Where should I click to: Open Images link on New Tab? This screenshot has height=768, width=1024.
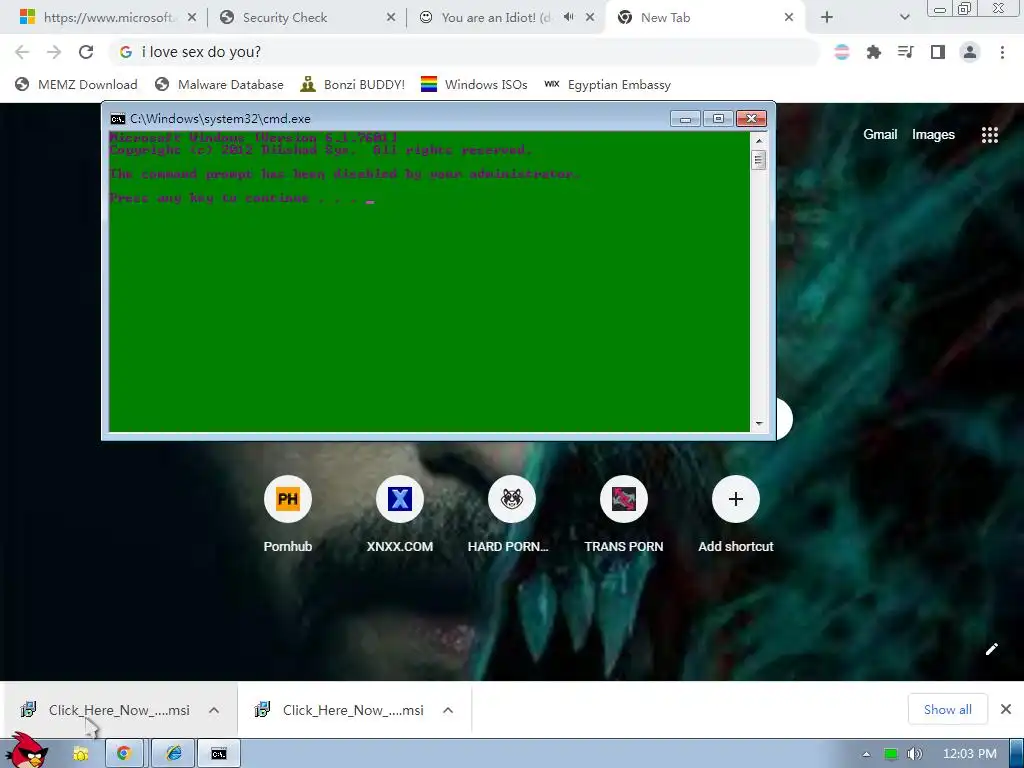(x=933, y=135)
